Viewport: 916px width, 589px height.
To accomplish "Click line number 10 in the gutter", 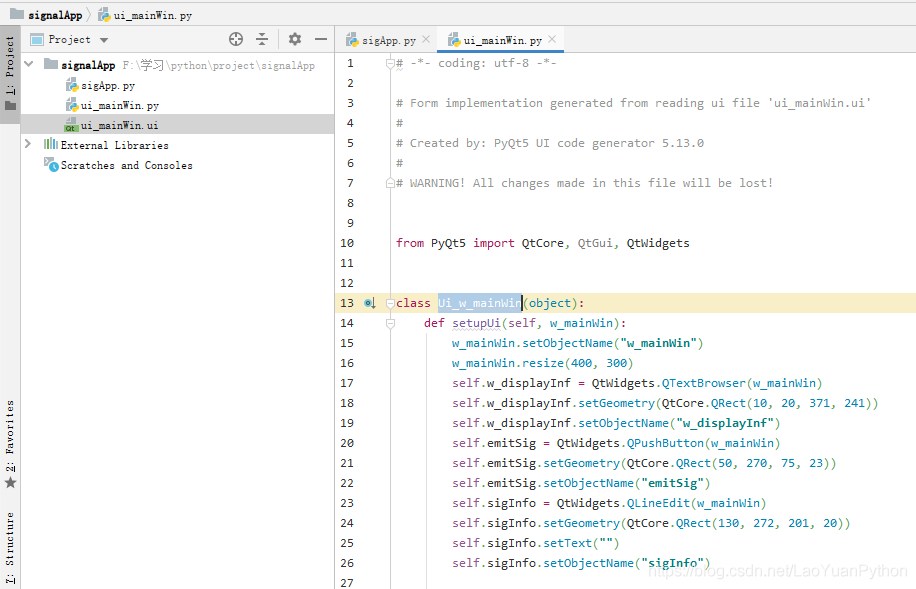I will [x=347, y=243].
